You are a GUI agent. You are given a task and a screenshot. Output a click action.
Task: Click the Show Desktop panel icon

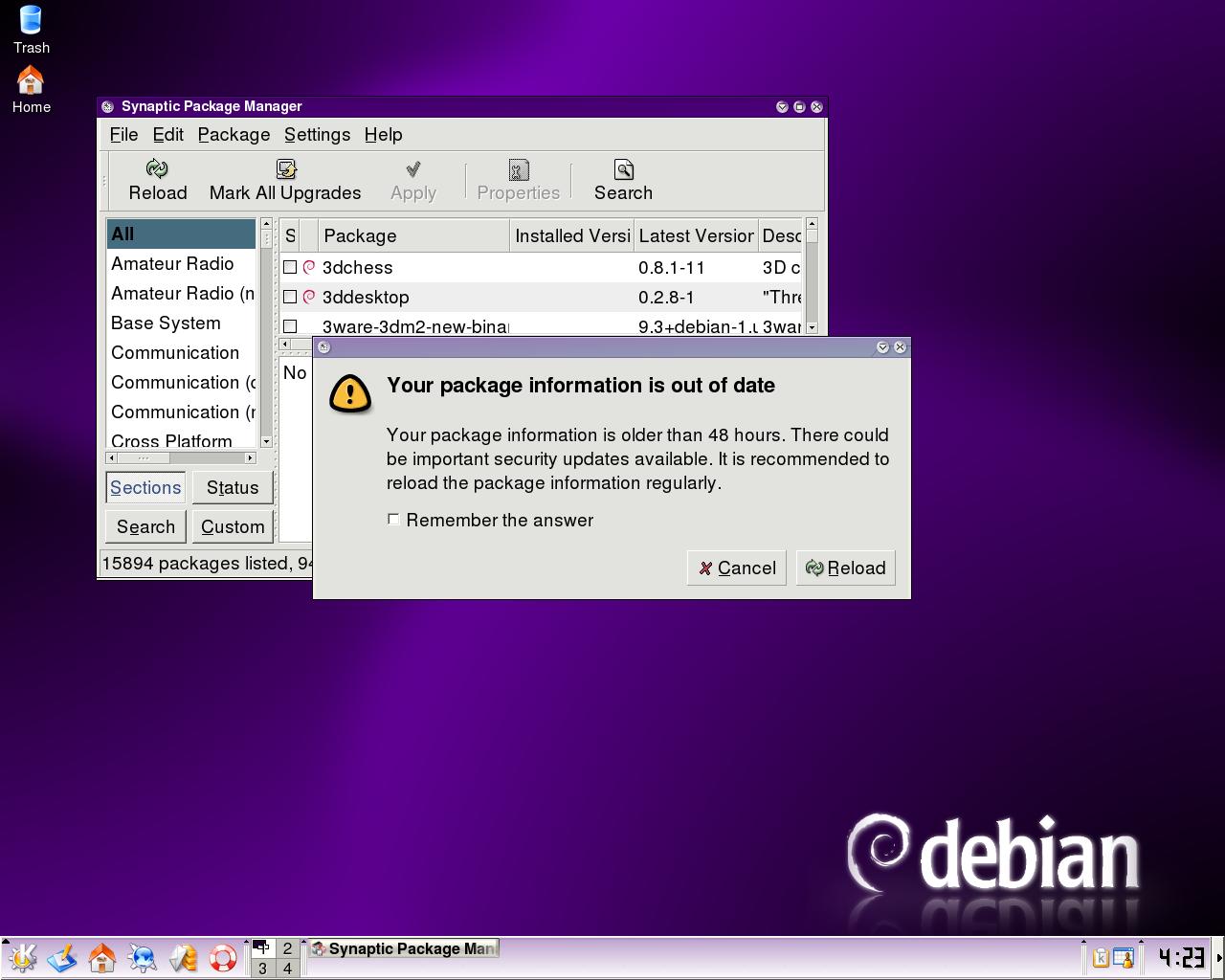coord(62,957)
